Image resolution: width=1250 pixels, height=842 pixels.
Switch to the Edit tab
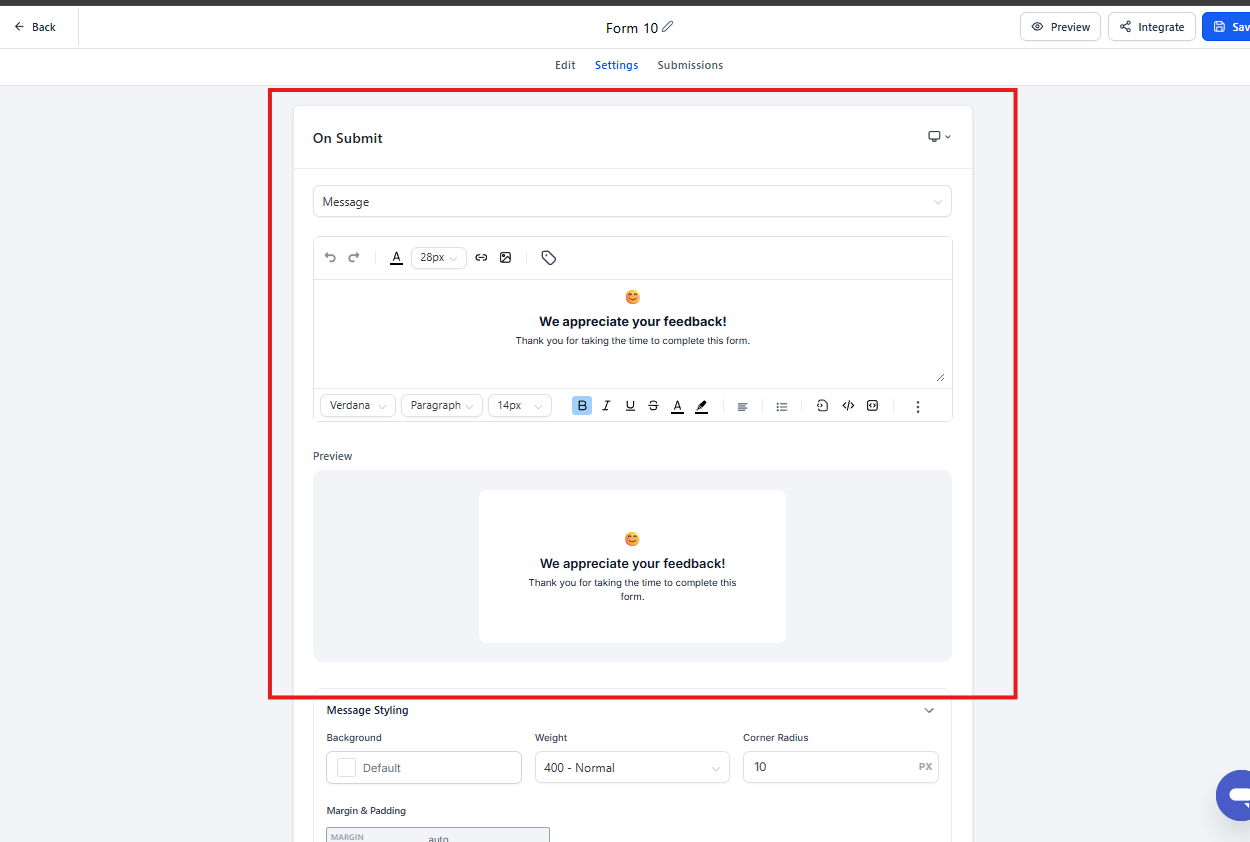coord(565,65)
